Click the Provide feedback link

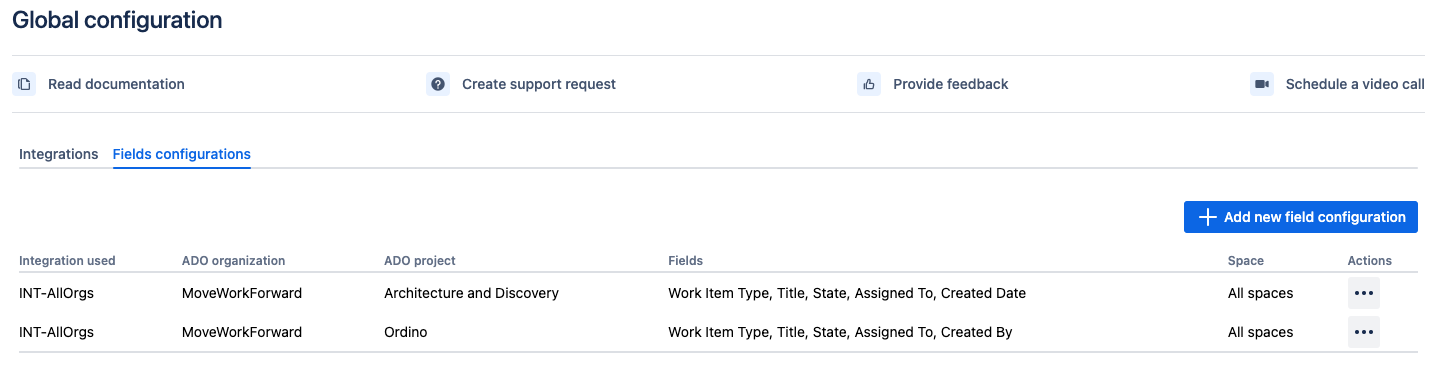pyautogui.click(x=951, y=84)
